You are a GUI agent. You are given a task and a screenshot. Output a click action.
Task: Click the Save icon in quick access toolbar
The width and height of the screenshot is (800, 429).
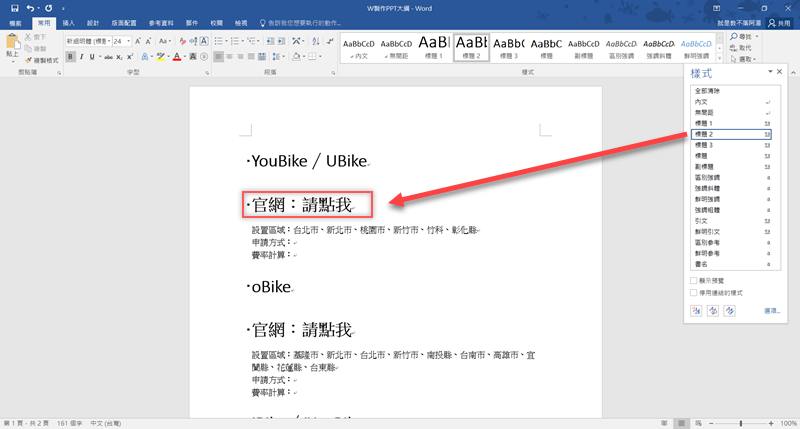click(x=14, y=8)
